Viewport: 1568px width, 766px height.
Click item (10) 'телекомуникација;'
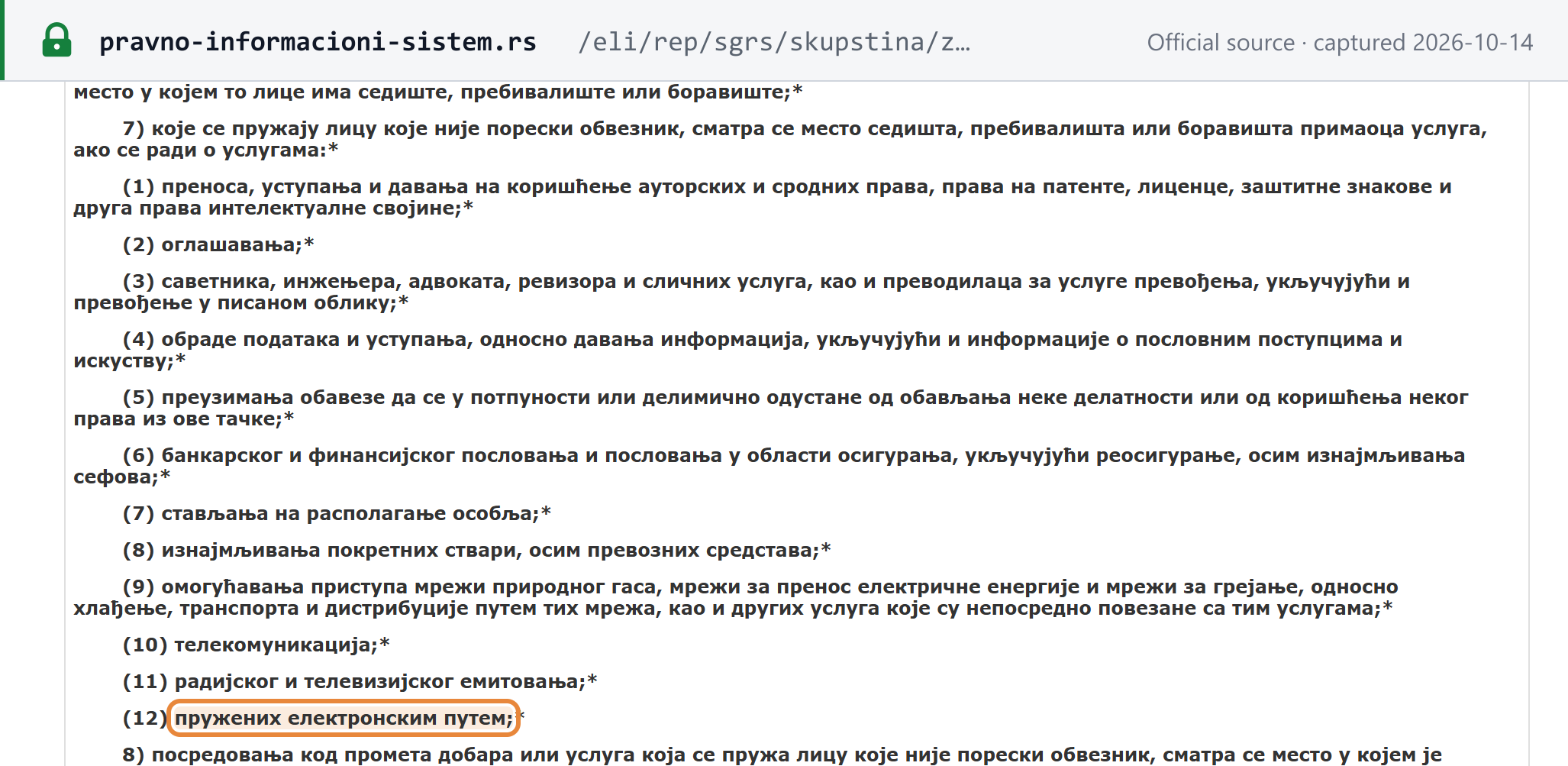point(256,645)
